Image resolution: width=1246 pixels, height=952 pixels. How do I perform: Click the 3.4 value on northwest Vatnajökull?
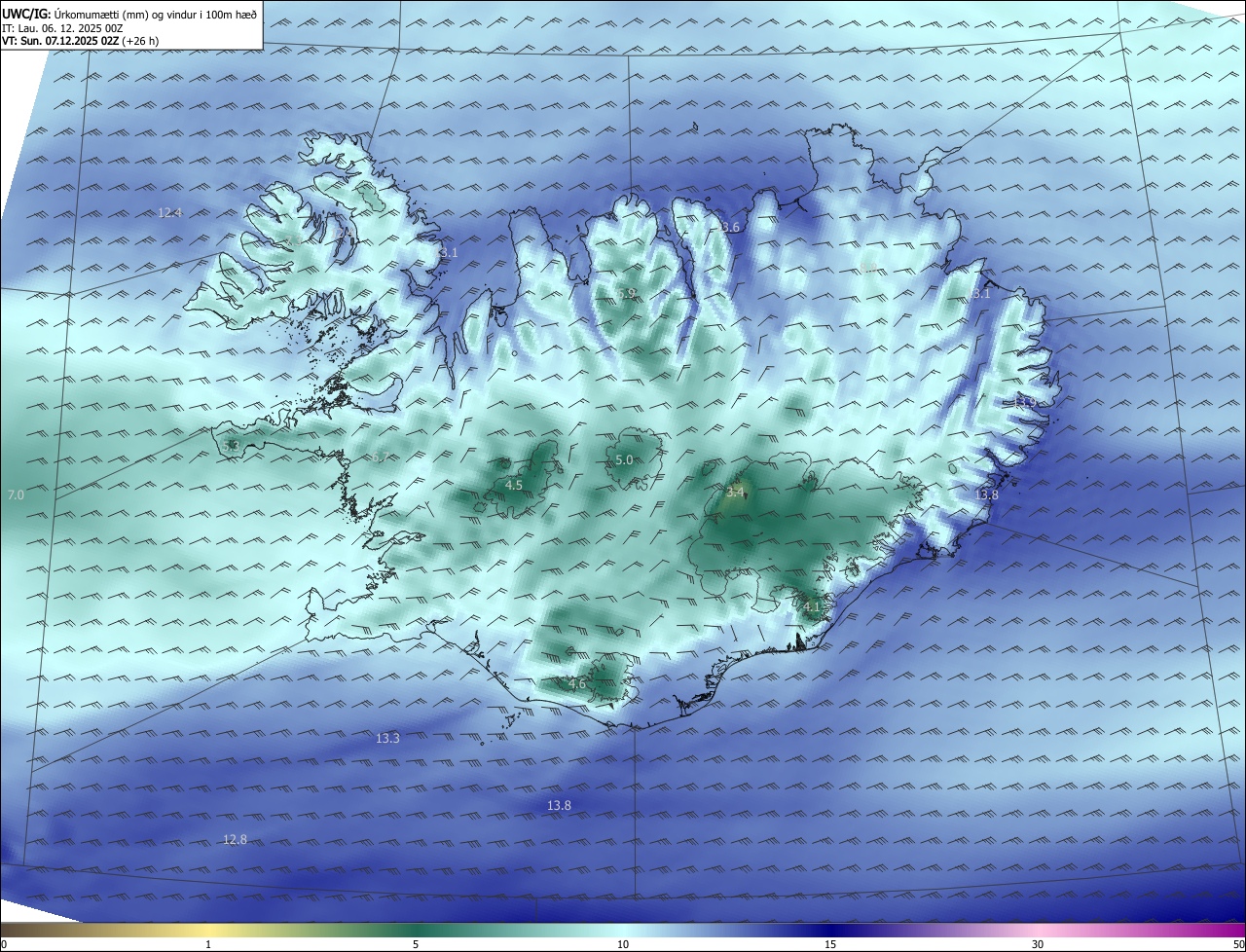(736, 493)
